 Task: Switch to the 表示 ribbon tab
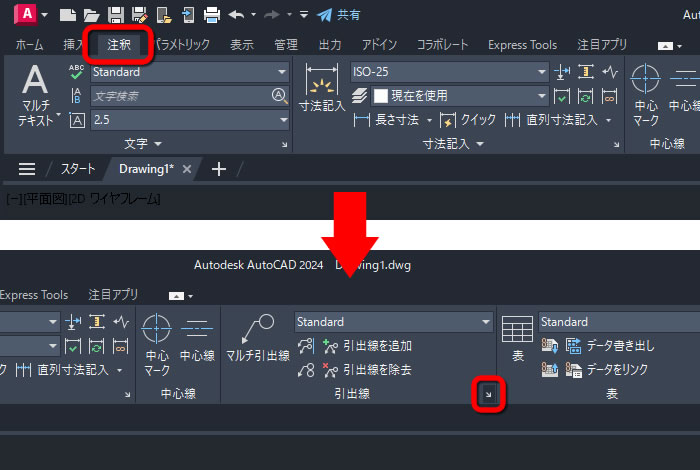click(242, 45)
